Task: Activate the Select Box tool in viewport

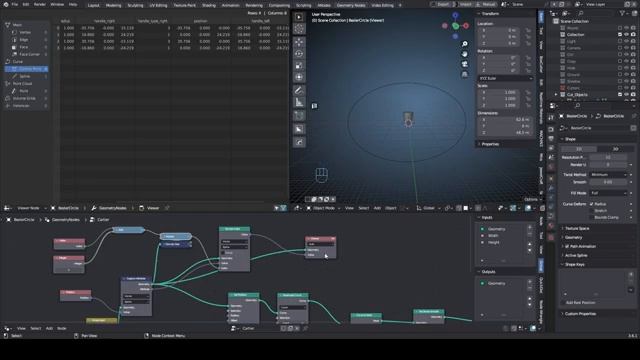Action: coord(299,17)
